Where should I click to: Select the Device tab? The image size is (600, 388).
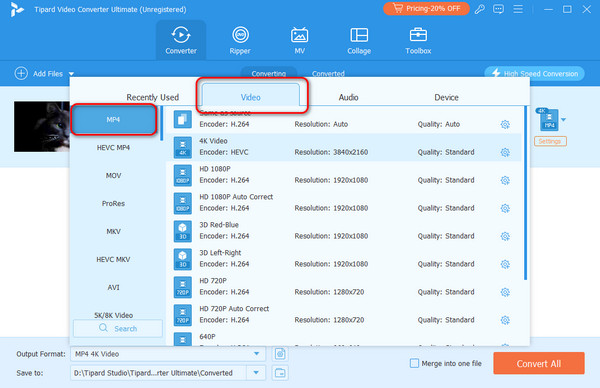tap(446, 97)
